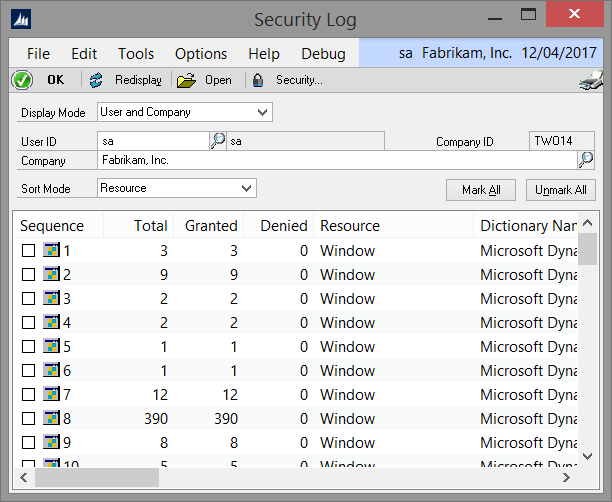
Task: Check the box for sequence 8
Action: [x=28, y=418]
